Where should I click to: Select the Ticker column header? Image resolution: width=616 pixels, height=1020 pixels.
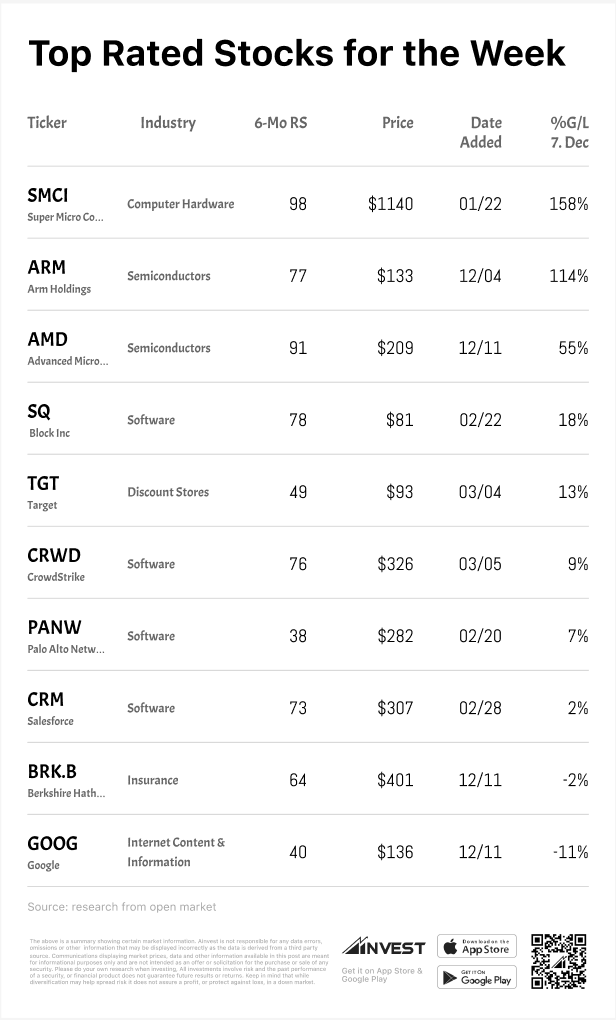[47, 123]
